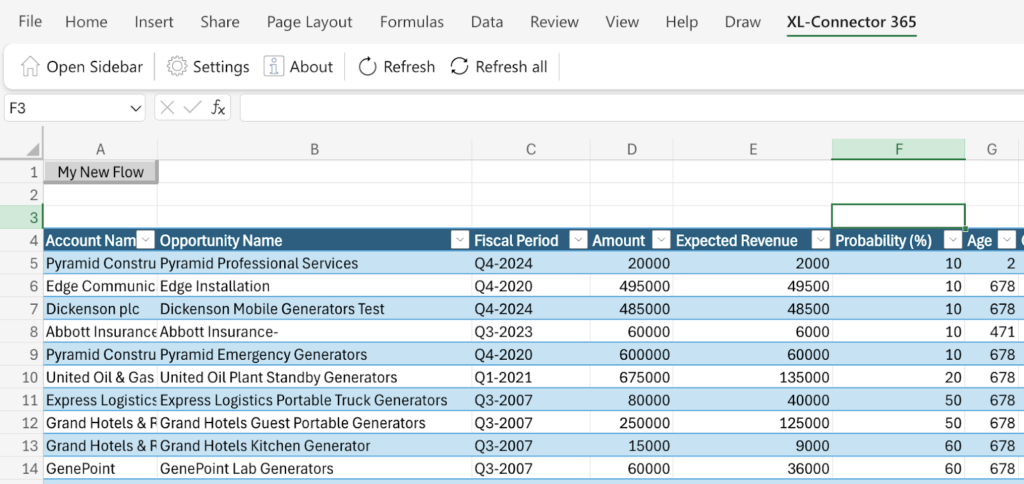The image size is (1024, 484).
Task: Open Settings gear in ribbon
Action: [x=176, y=67]
